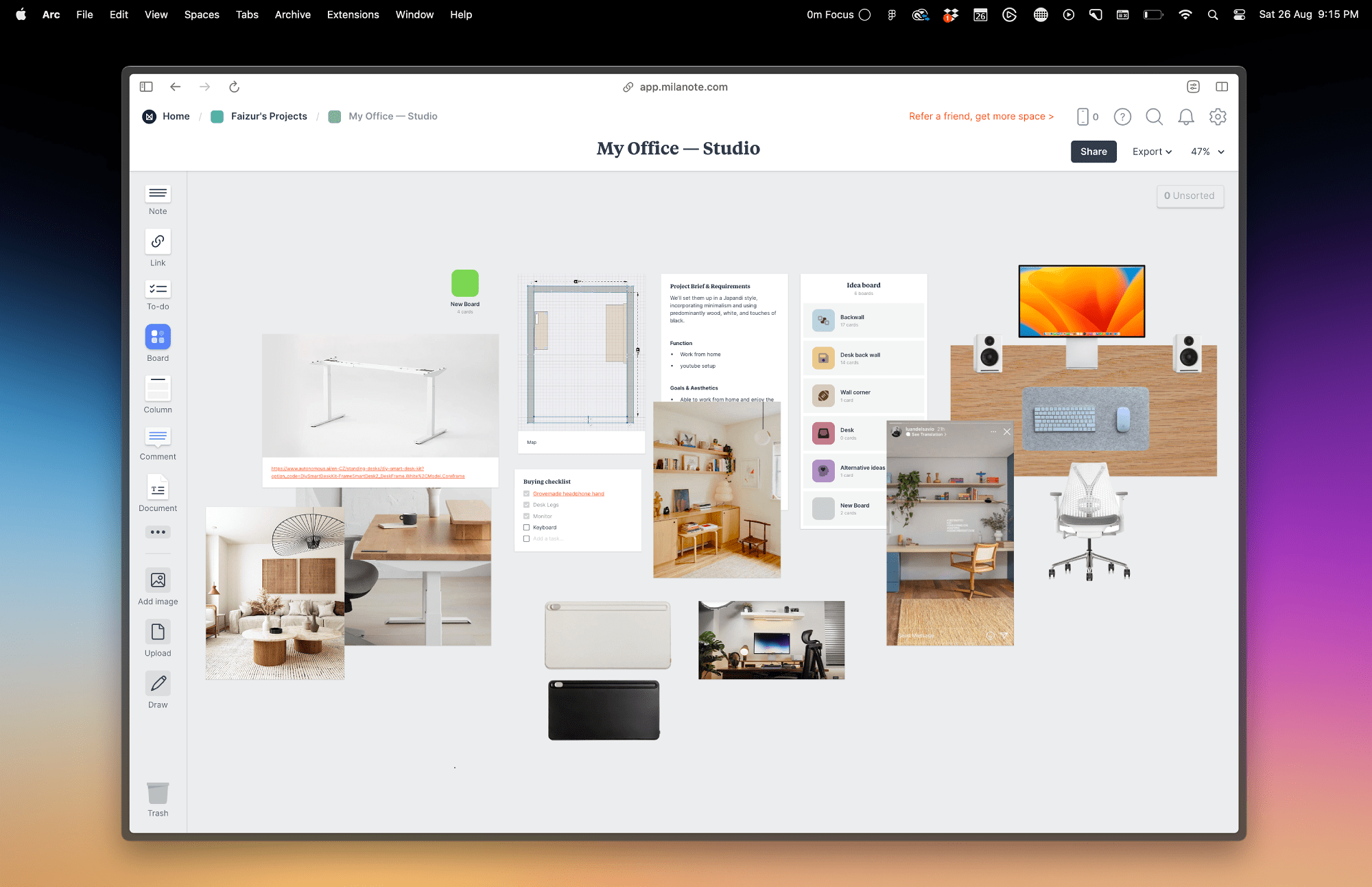Click the Upload tool in sidebar
This screenshot has width=1372, height=887.
tap(158, 641)
